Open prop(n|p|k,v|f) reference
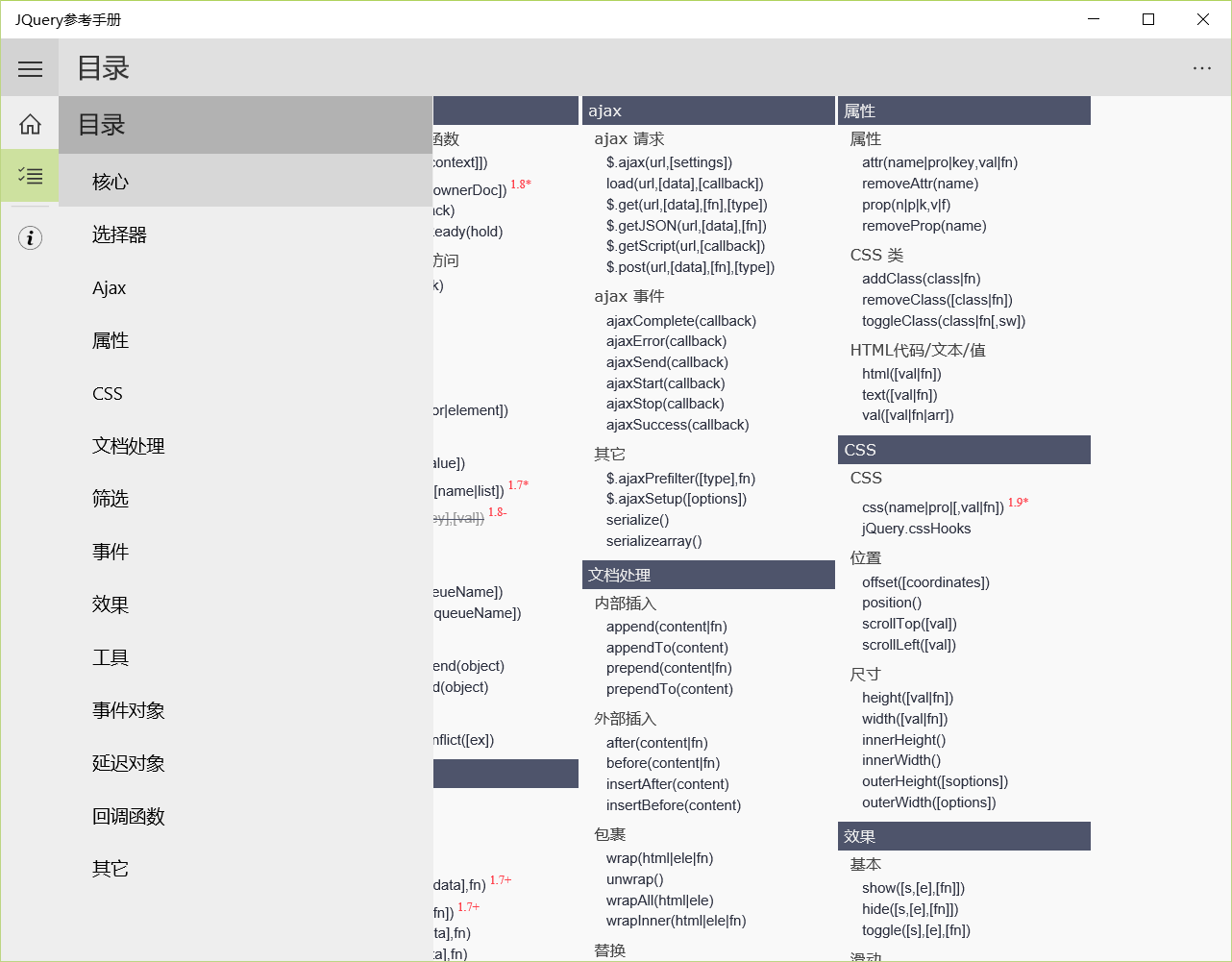This screenshot has height=962, width=1232. click(906, 205)
